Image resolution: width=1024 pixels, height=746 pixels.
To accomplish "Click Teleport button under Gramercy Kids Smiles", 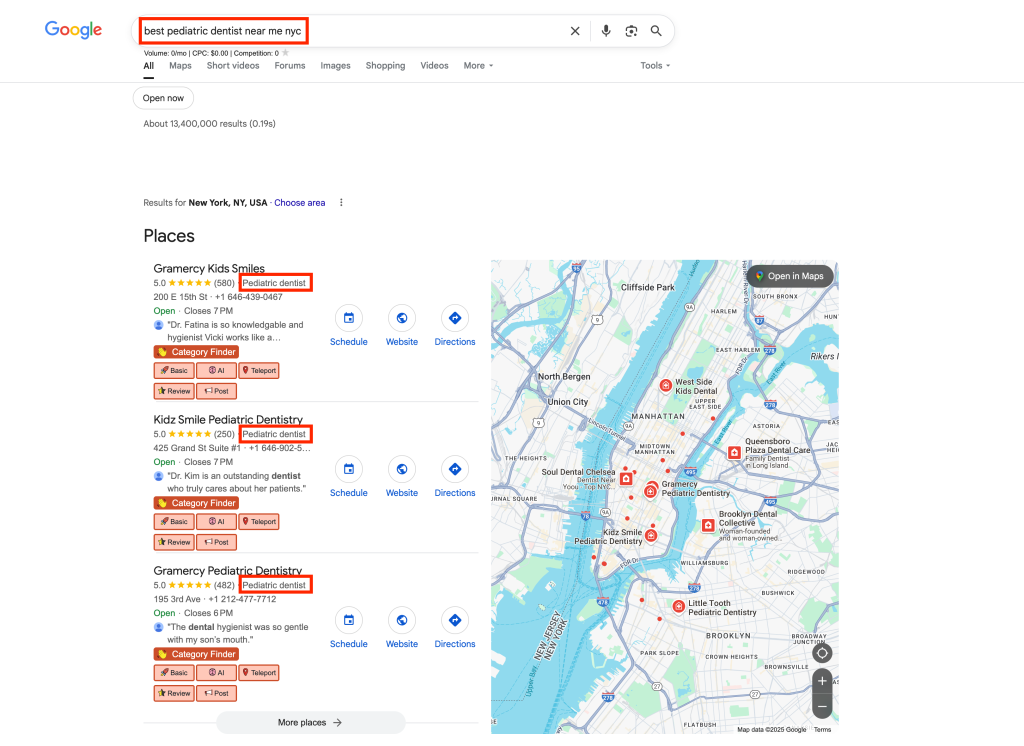I will 259,370.
